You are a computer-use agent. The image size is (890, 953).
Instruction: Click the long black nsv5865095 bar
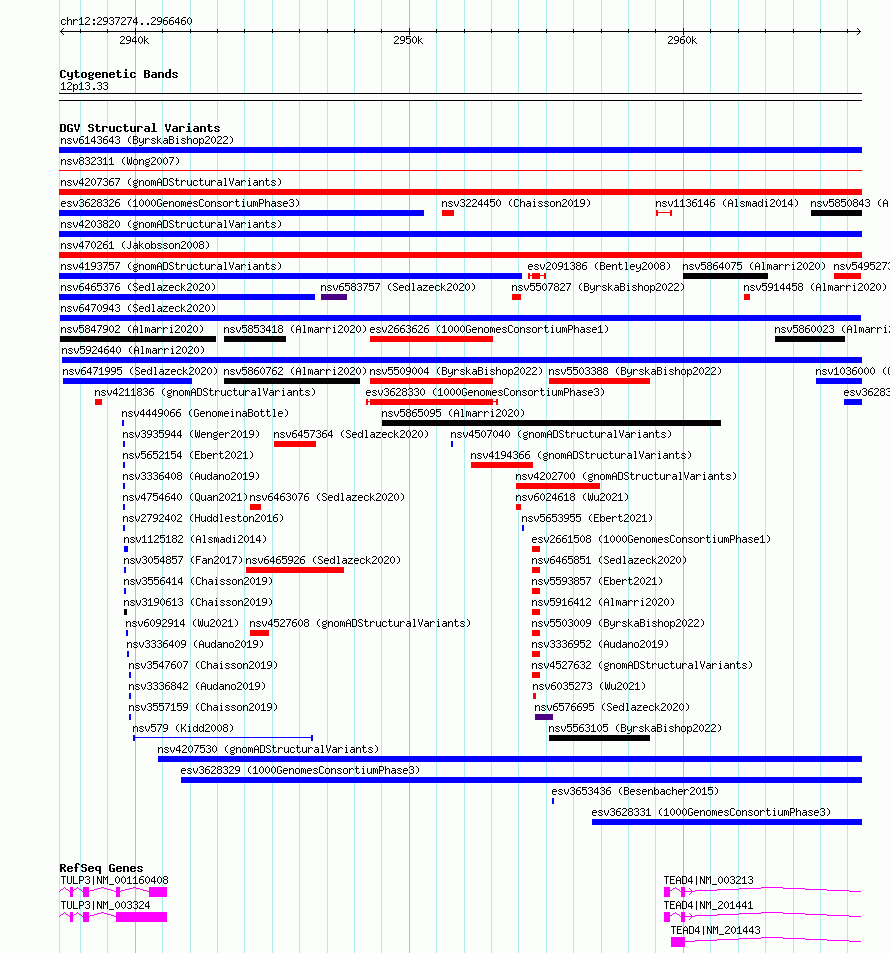click(x=551, y=423)
